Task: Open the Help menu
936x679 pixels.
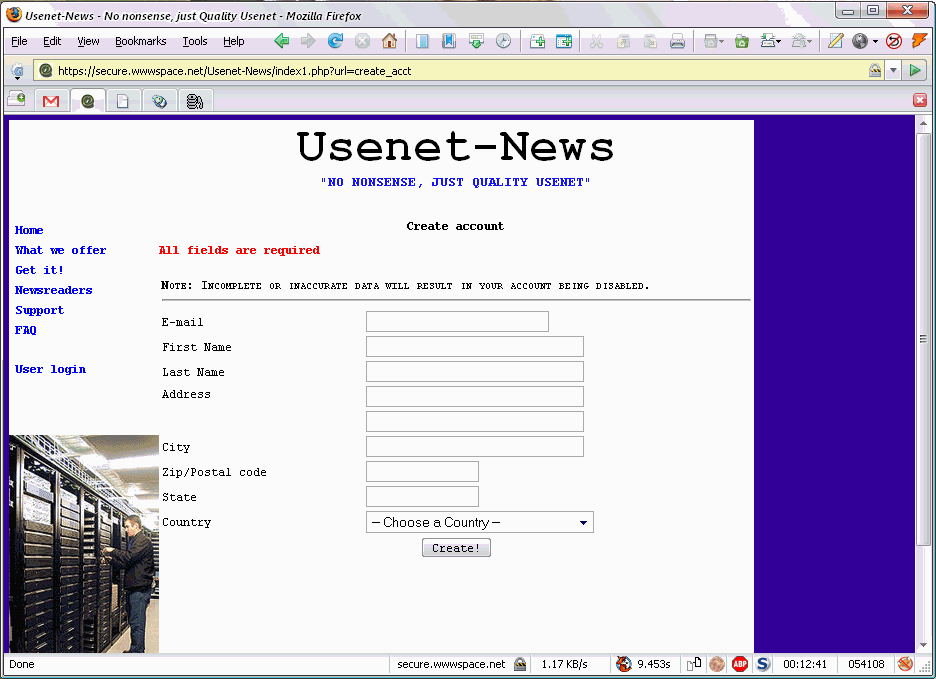Action: pyautogui.click(x=234, y=41)
